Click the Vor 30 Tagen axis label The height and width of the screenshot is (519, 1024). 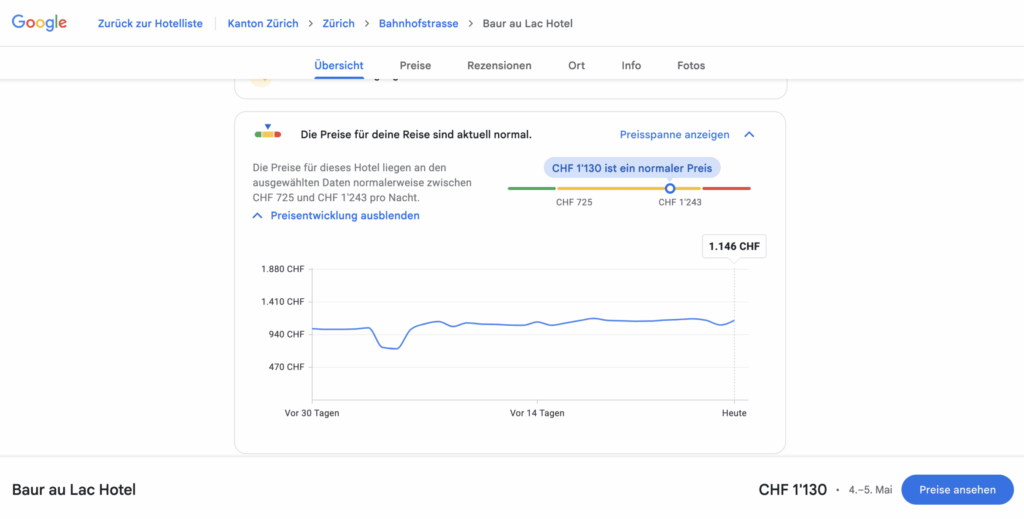tap(312, 413)
